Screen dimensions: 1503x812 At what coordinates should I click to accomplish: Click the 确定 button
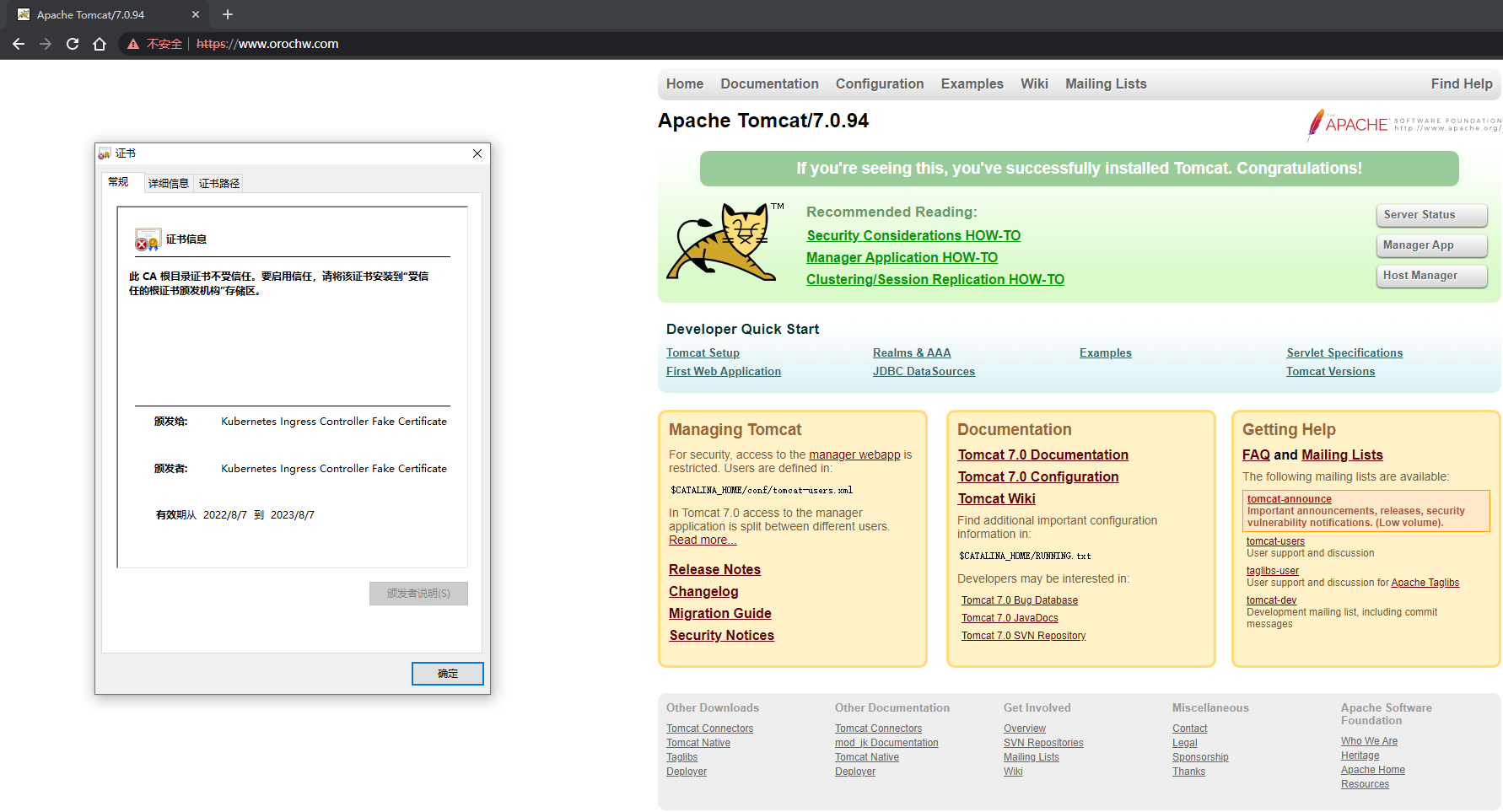(x=448, y=674)
